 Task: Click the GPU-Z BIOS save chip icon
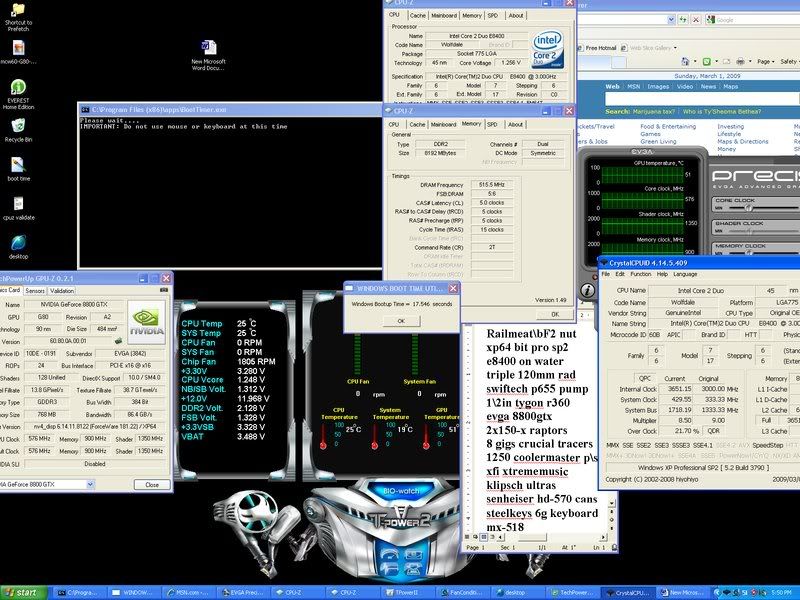point(118,341)
